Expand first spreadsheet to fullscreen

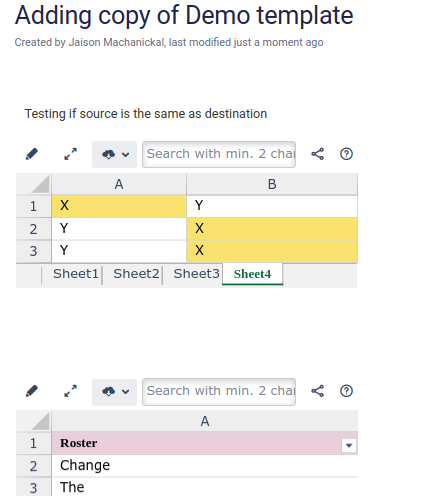tap(70, 154)
